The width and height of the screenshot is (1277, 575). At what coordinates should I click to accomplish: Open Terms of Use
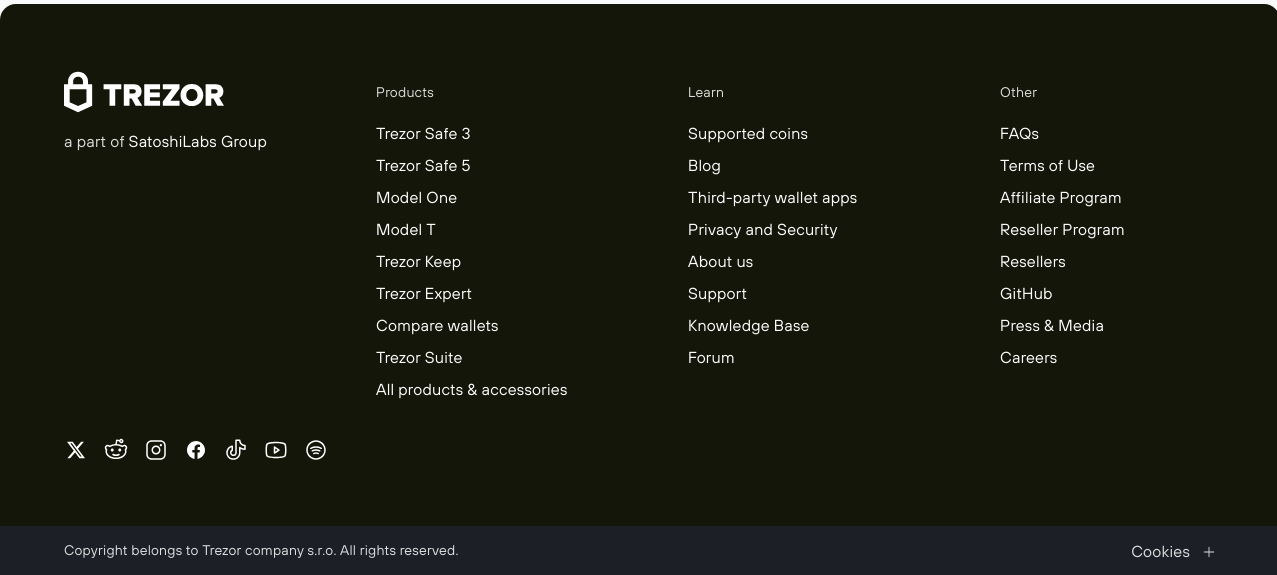(x=1047, y=166)
